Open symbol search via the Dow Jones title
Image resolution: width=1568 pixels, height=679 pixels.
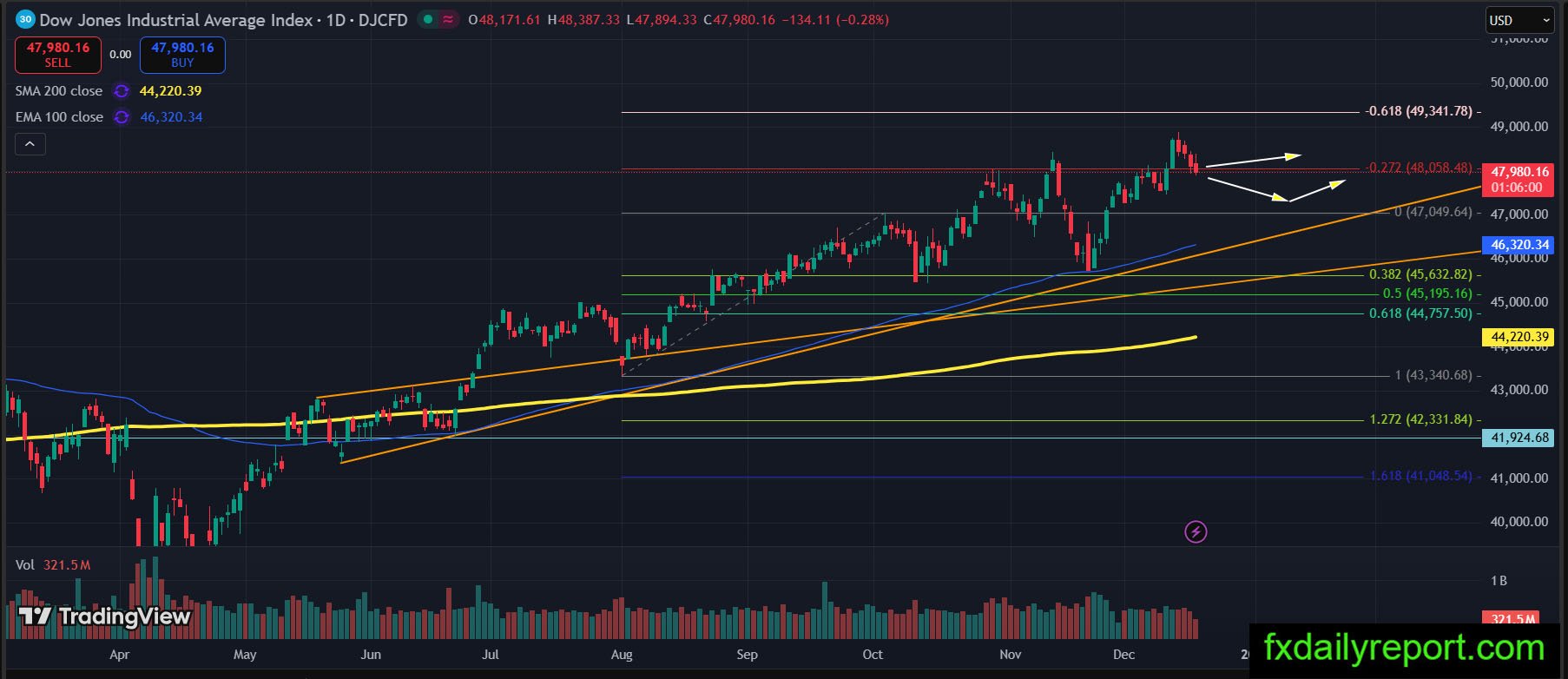[223, 20]
